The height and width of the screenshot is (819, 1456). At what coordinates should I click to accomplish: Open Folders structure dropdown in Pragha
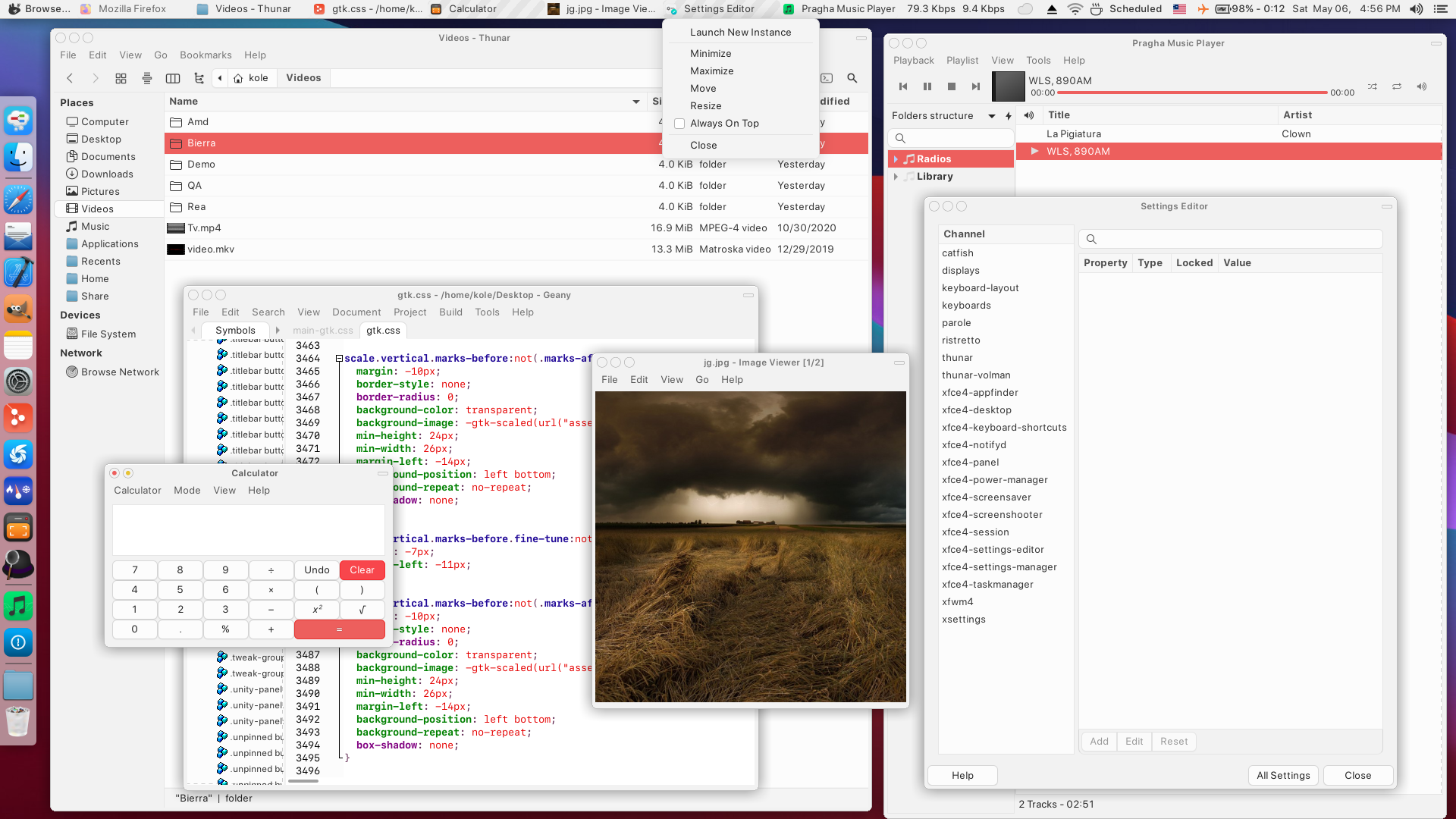pyautogui.click(x=991, y=116)
